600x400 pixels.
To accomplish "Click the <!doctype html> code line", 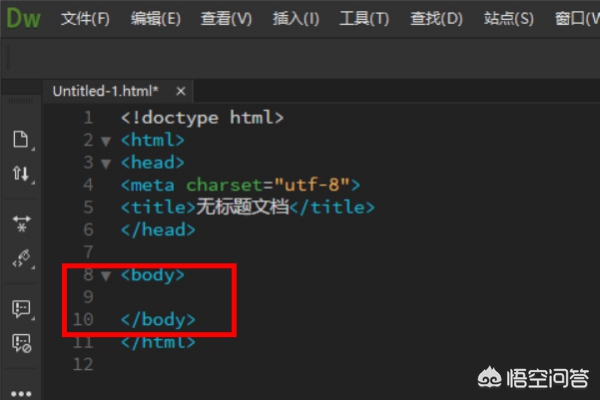I will click(202, 118).
